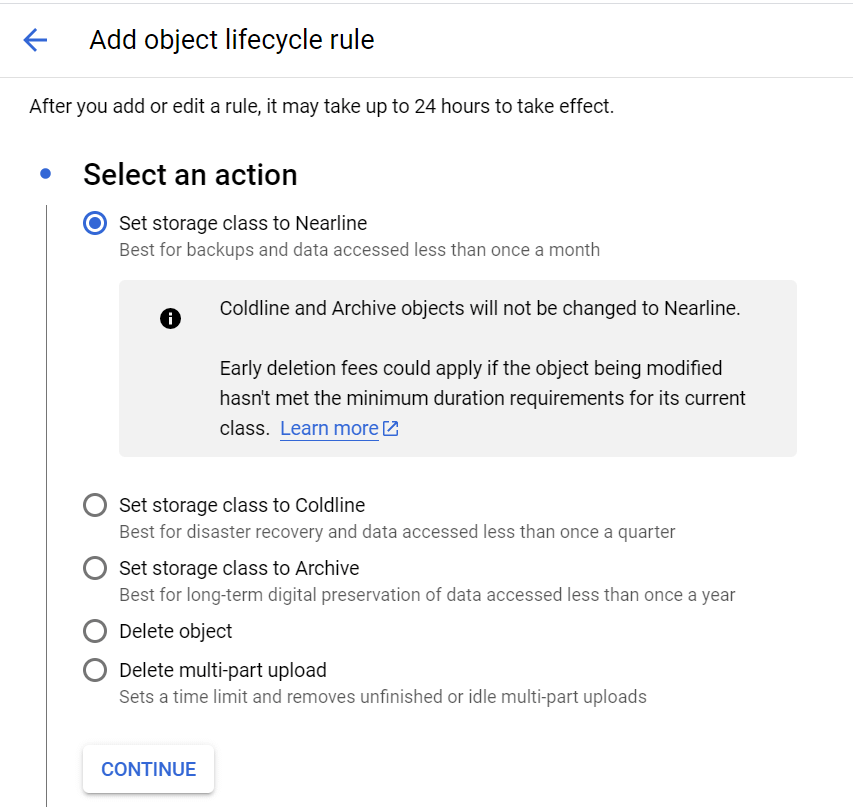This screenshot has width=853, height=807.
Task: Select the Set storage class to Nearline option
Action: click(95, 223)
